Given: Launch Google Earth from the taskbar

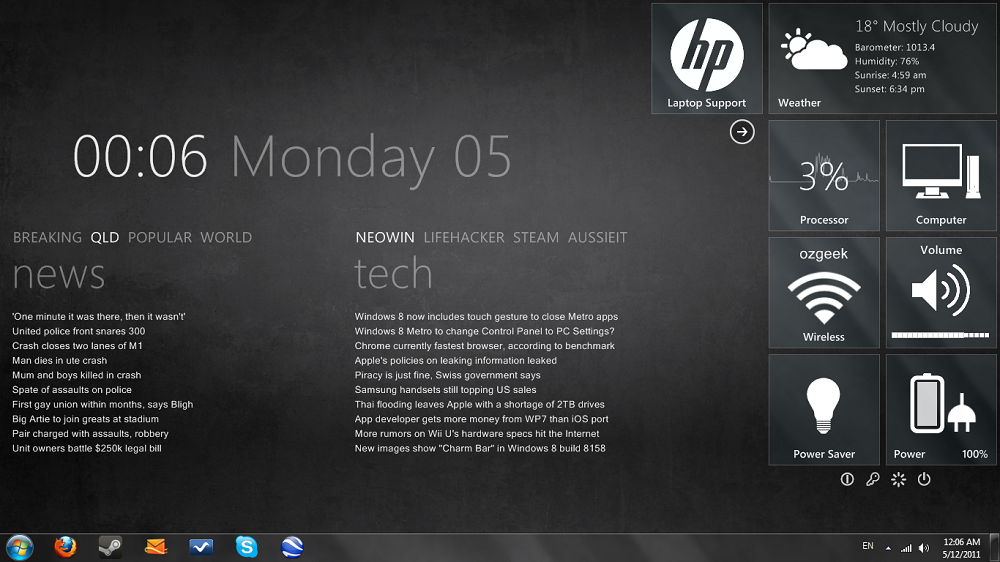Looking at the screenshot, I should [x=292, y=547].
